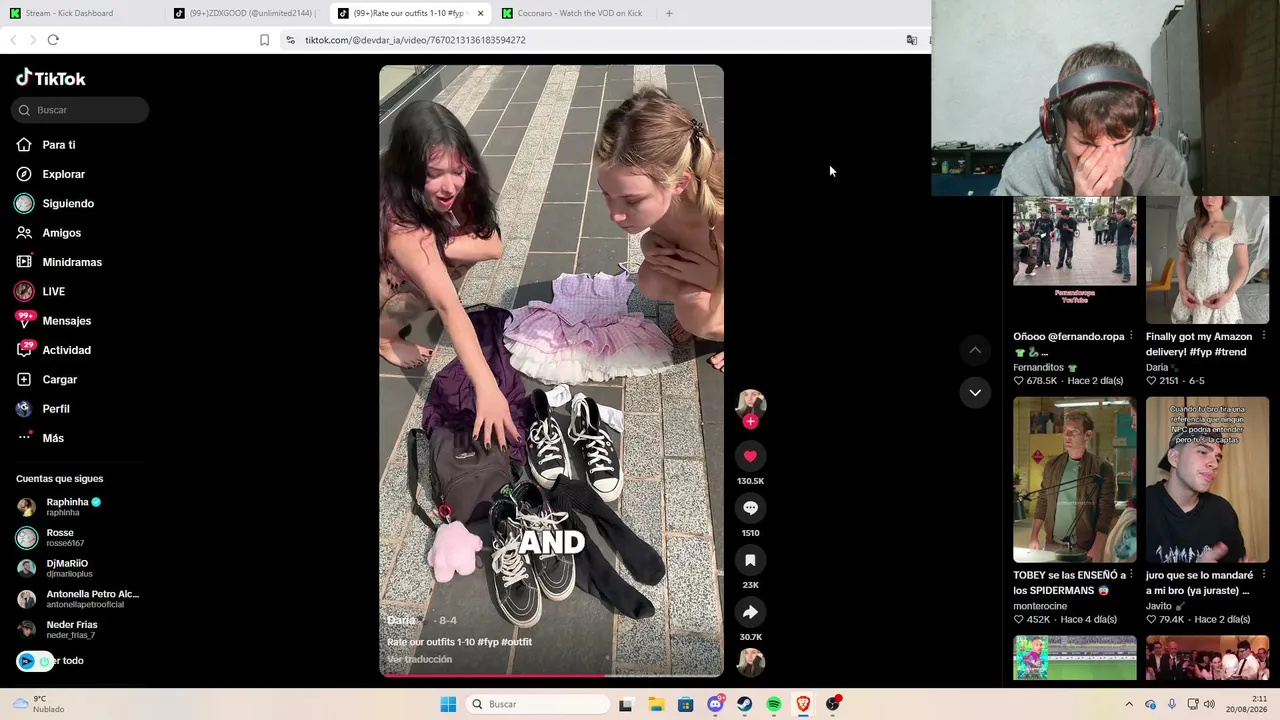Open the site settings icon beside the URL
This screenshot has height=720, width=1280.
point(290,40)
